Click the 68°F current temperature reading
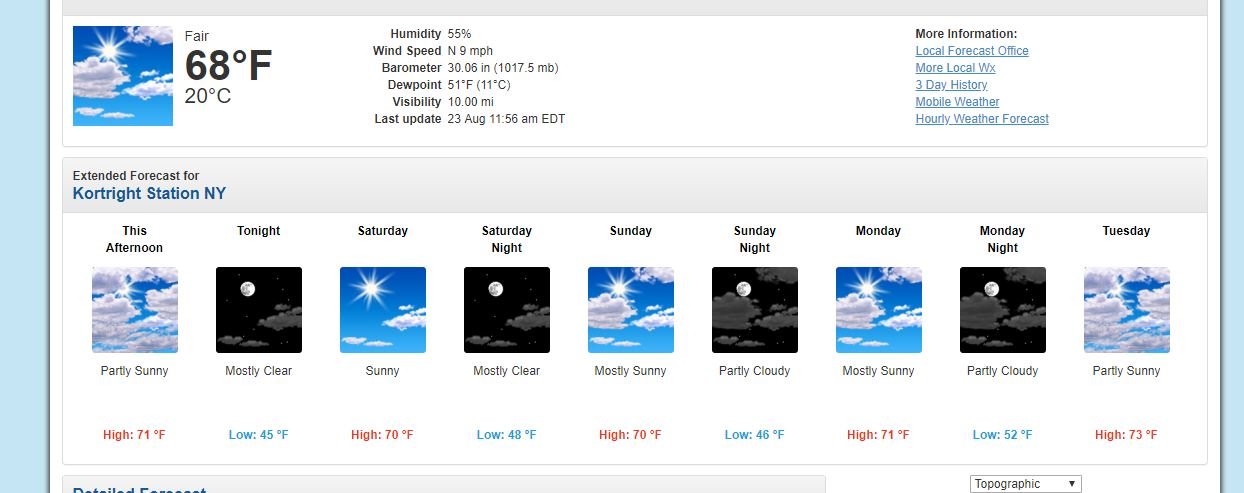This screenshot has height=493, width=1244. 228,66
